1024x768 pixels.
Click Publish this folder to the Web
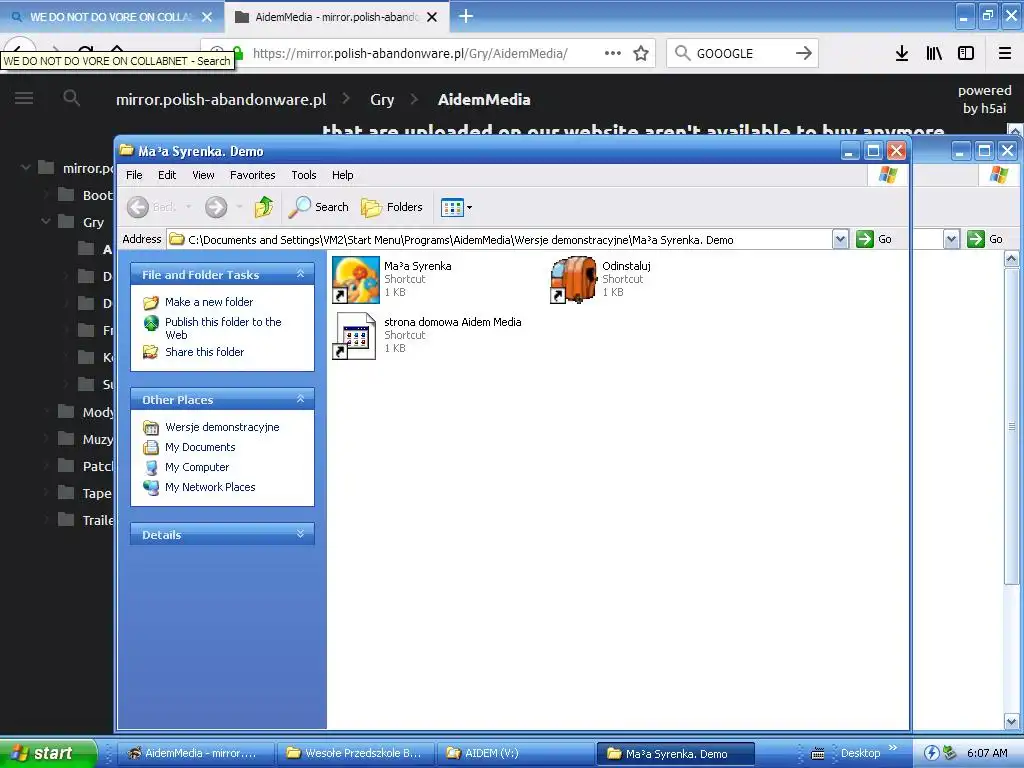point(223,328)
